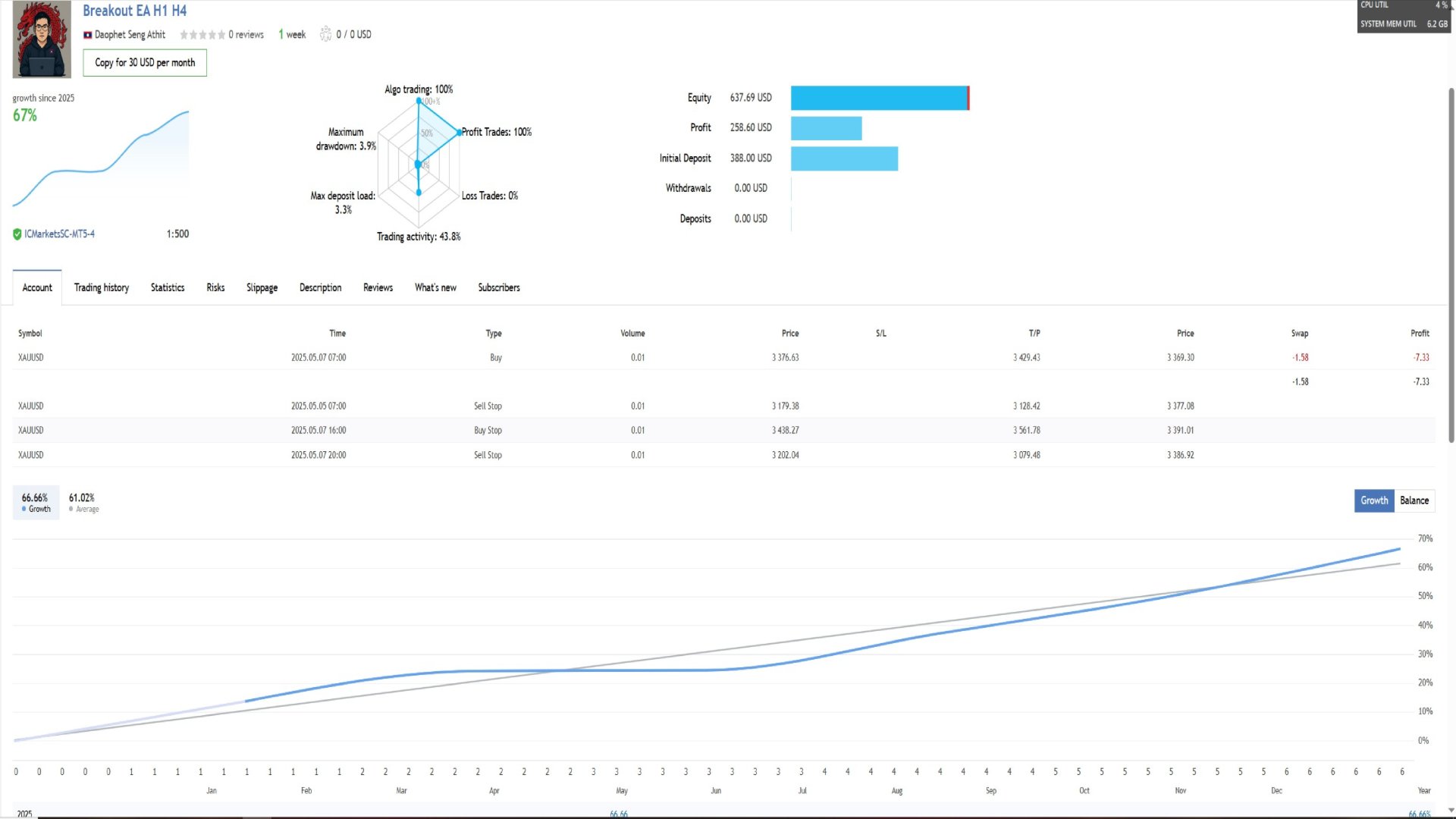This screenshot has width=1456, height=819.
Task: Click the Laos flag icon by the author's name
Action: pyautogui.click(x=87, y=35)
